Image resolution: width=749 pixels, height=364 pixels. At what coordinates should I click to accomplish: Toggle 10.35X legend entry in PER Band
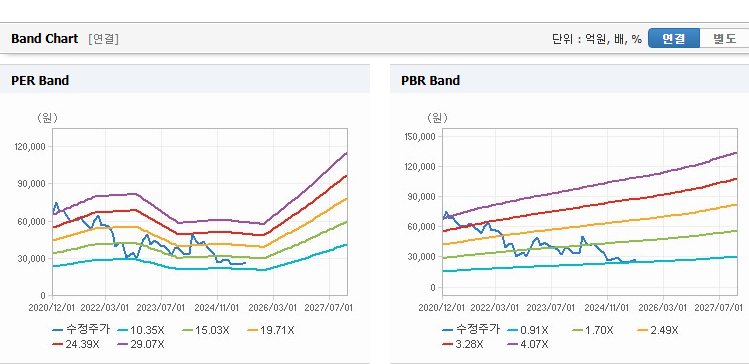click(141, 330)
